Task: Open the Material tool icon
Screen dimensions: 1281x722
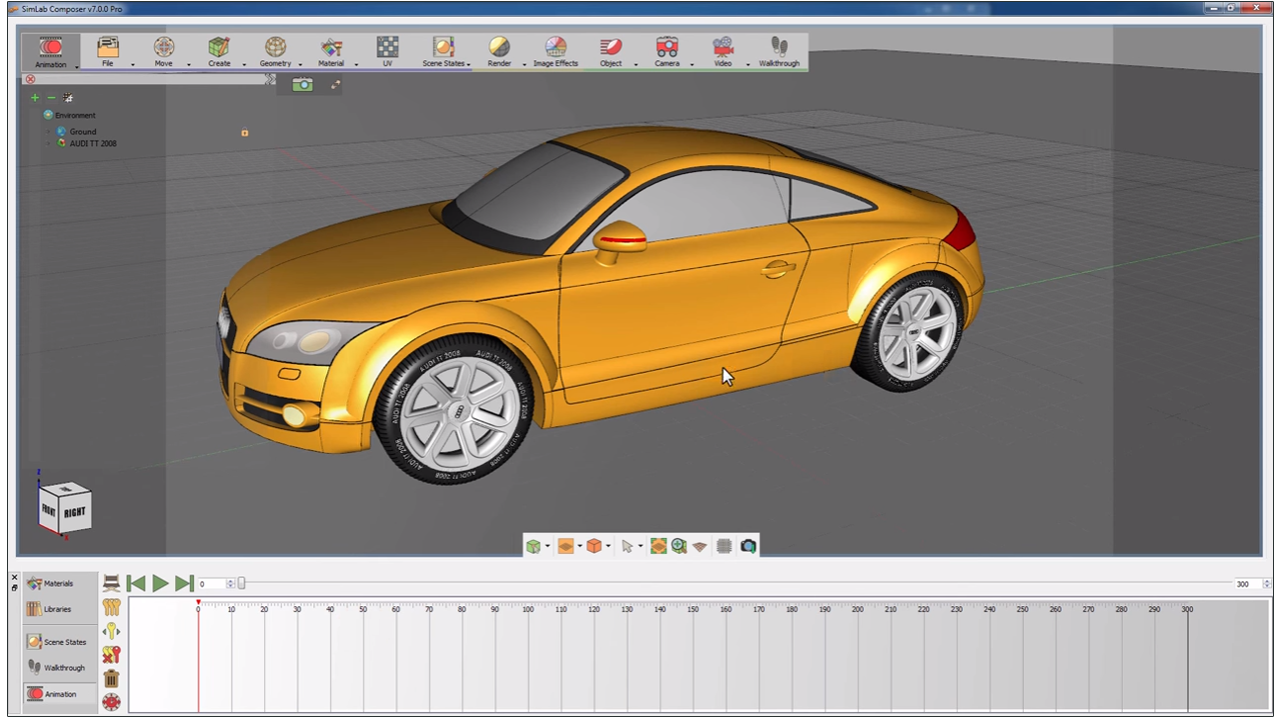Action: point(331,48)
